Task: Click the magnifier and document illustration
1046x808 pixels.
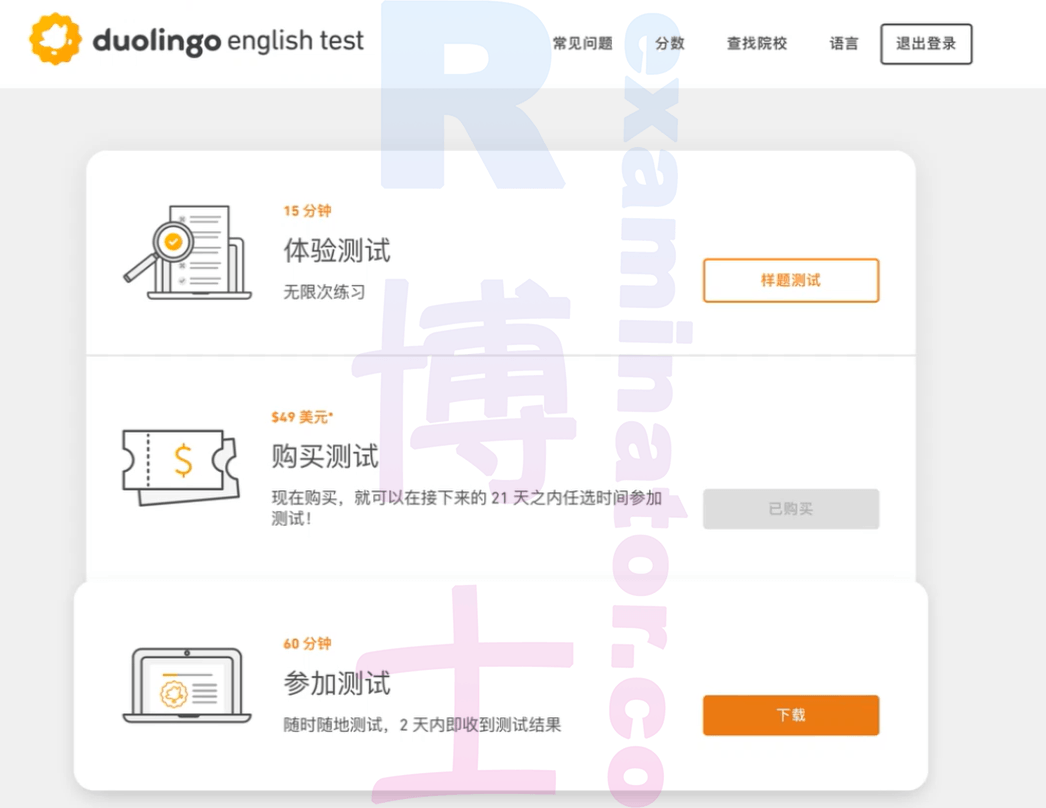Action: pos(187,252)
